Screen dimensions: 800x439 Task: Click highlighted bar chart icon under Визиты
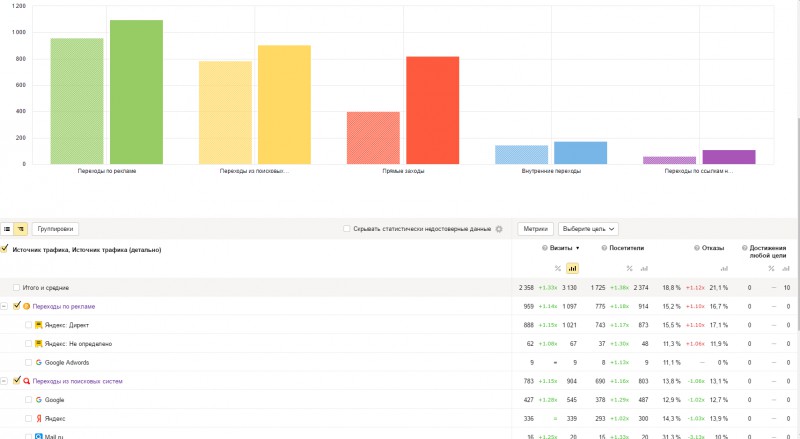pos(572,269)
